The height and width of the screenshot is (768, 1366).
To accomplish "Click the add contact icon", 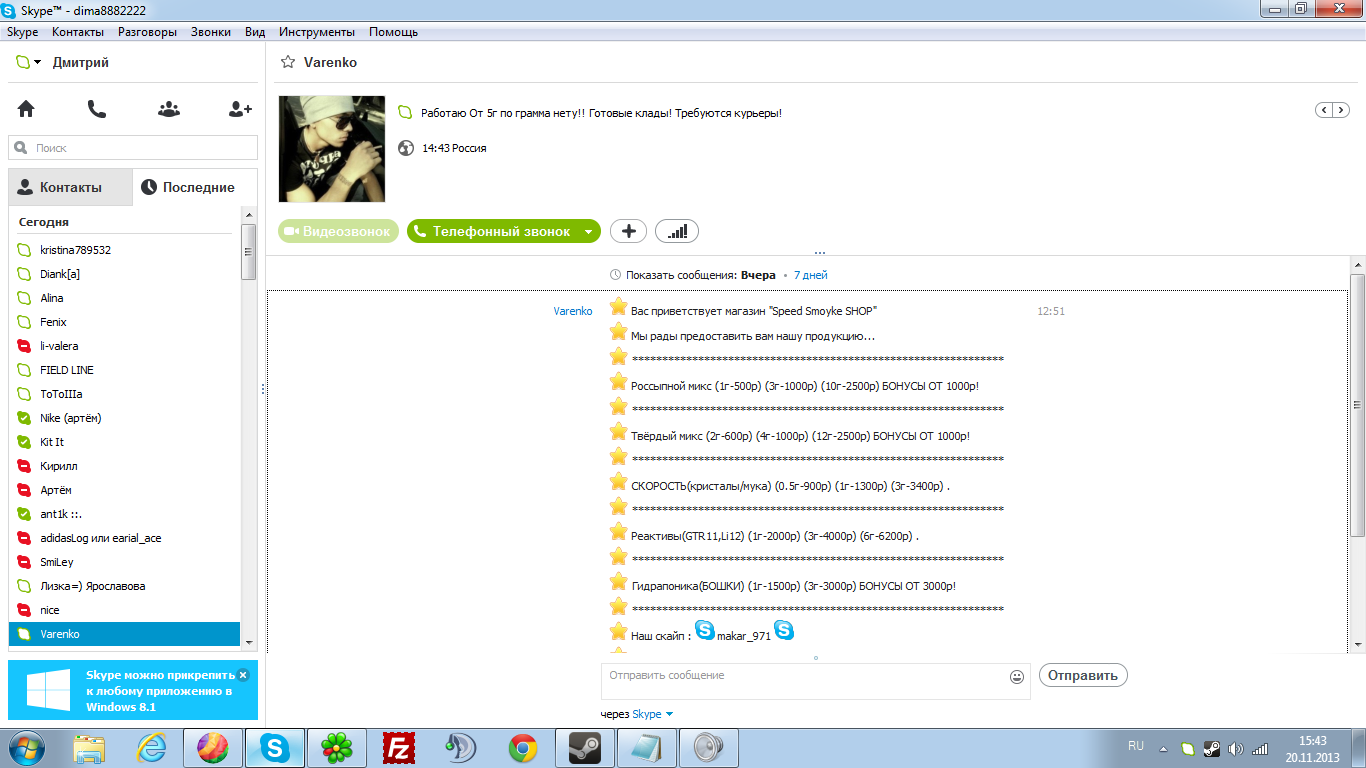I will click(240, 110).
